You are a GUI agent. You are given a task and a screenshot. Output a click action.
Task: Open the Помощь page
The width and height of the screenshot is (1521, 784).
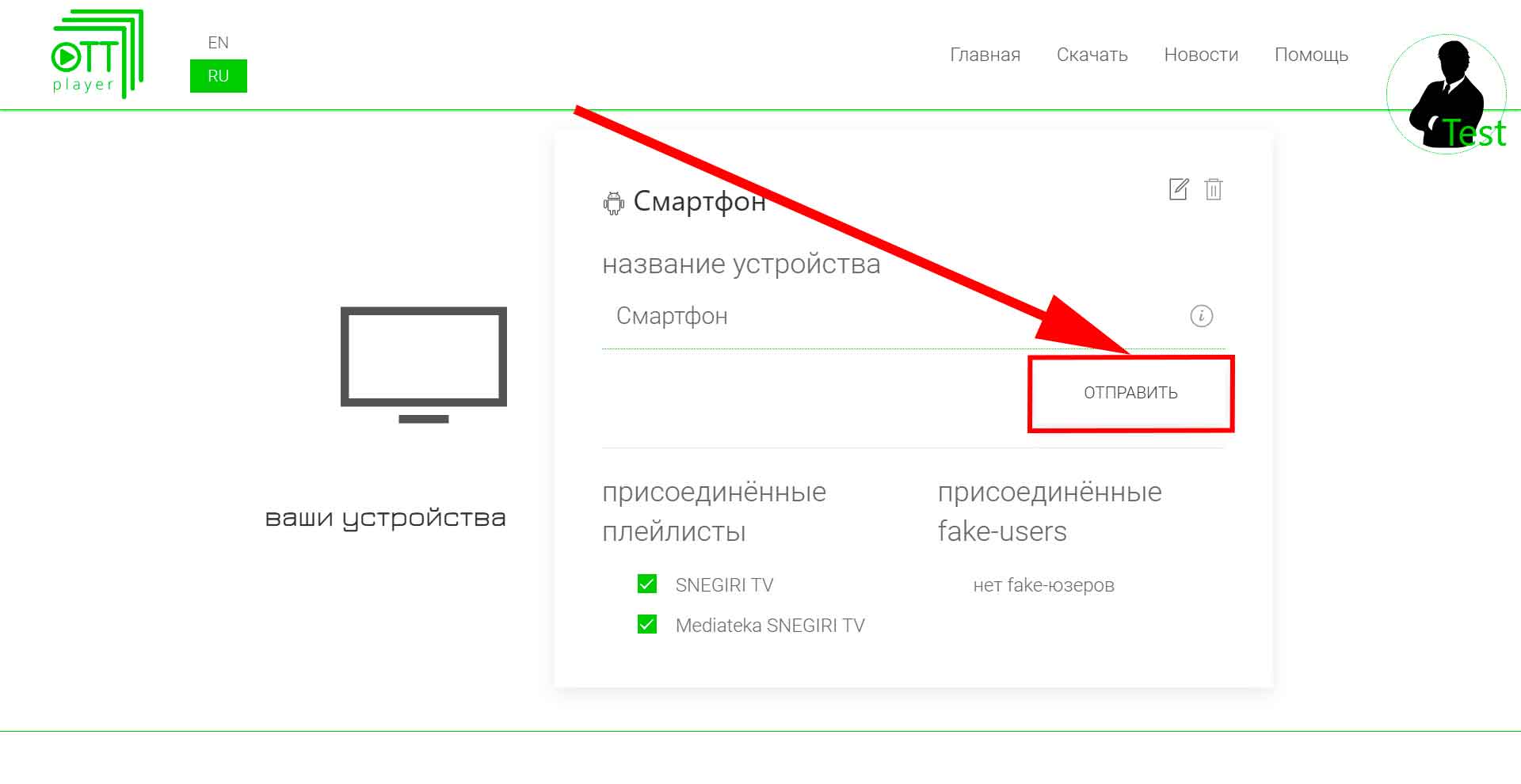(1311, 55)
